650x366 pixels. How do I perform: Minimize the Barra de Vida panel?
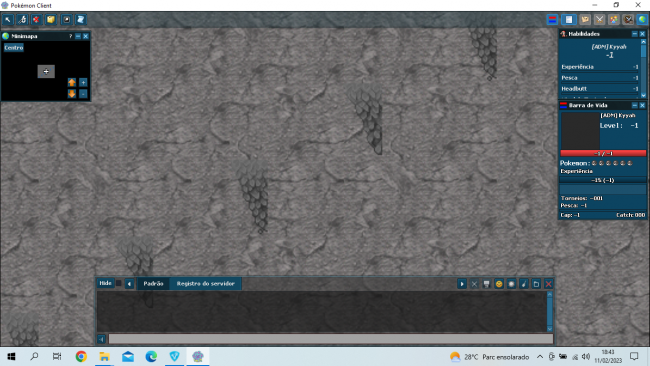tap(635, 105)
